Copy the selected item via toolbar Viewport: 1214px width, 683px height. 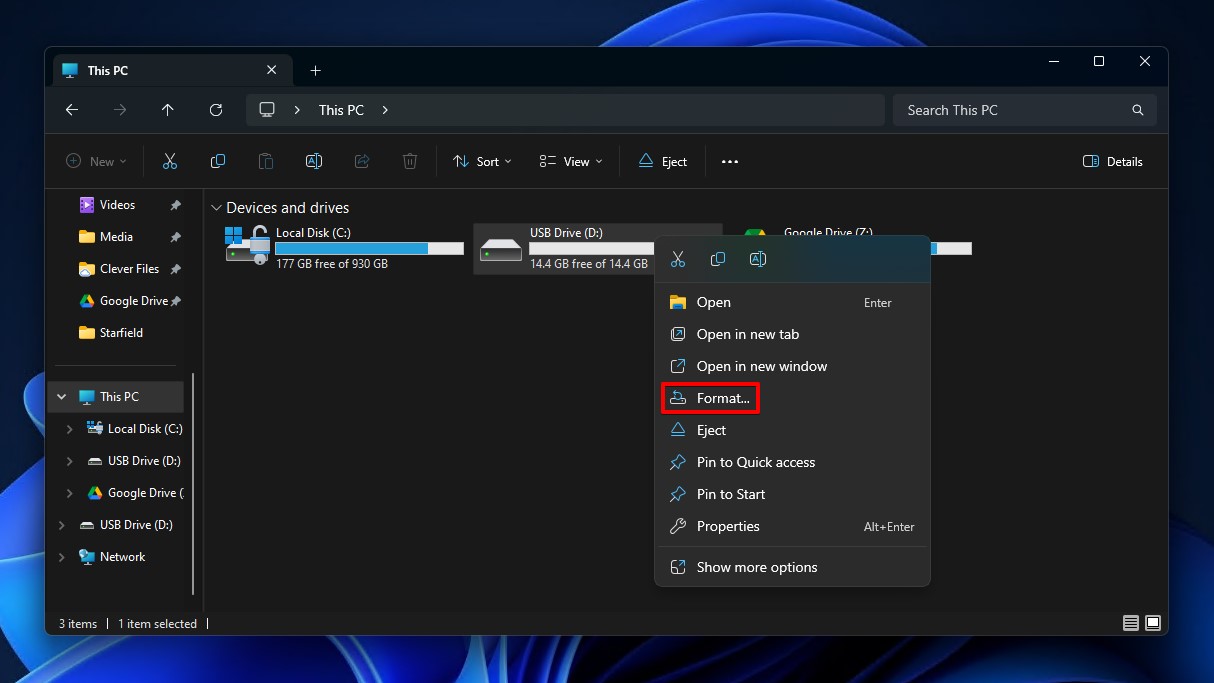coord(218,161)
